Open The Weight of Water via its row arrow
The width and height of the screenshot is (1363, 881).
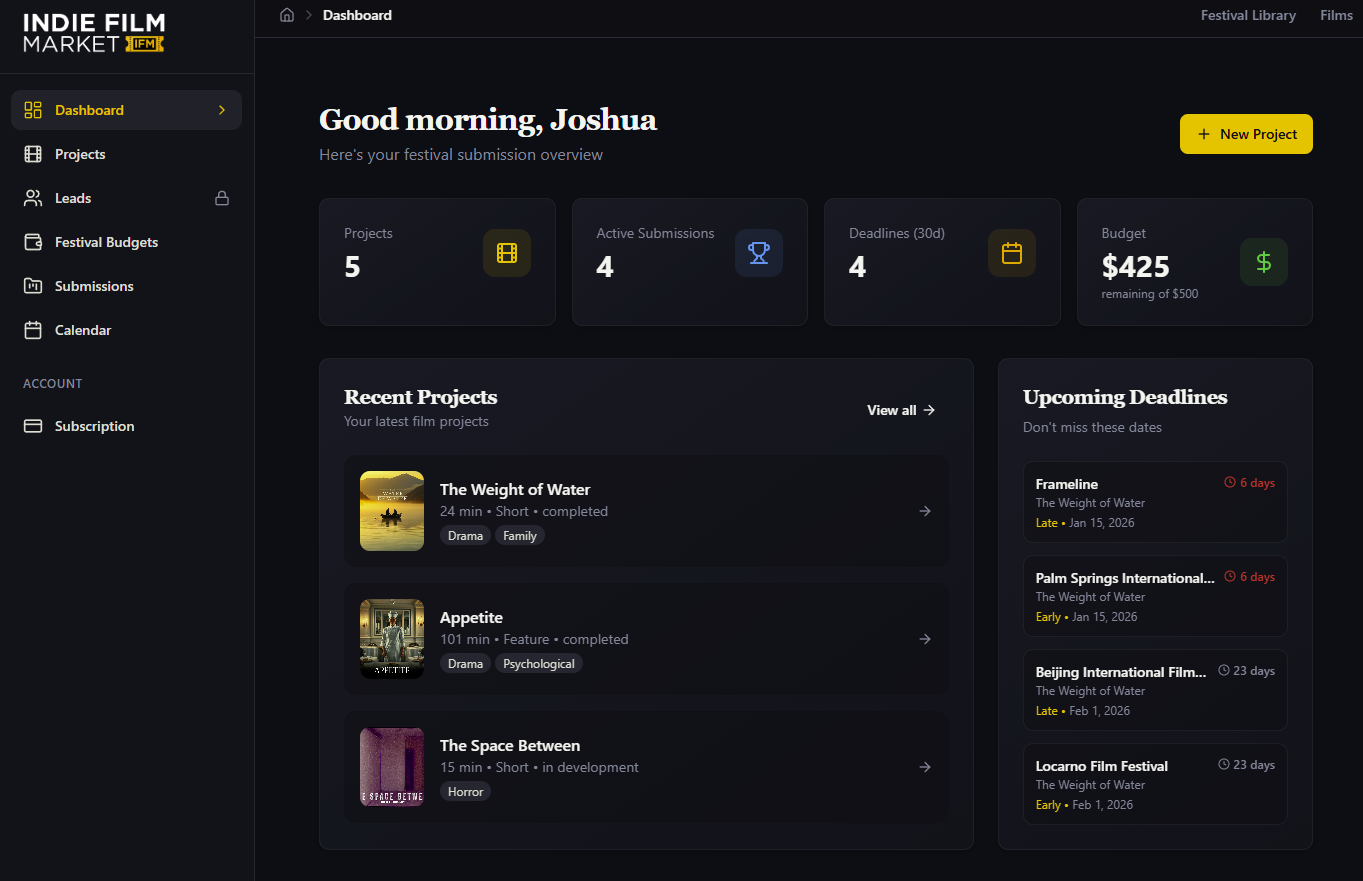coord(925,511)
